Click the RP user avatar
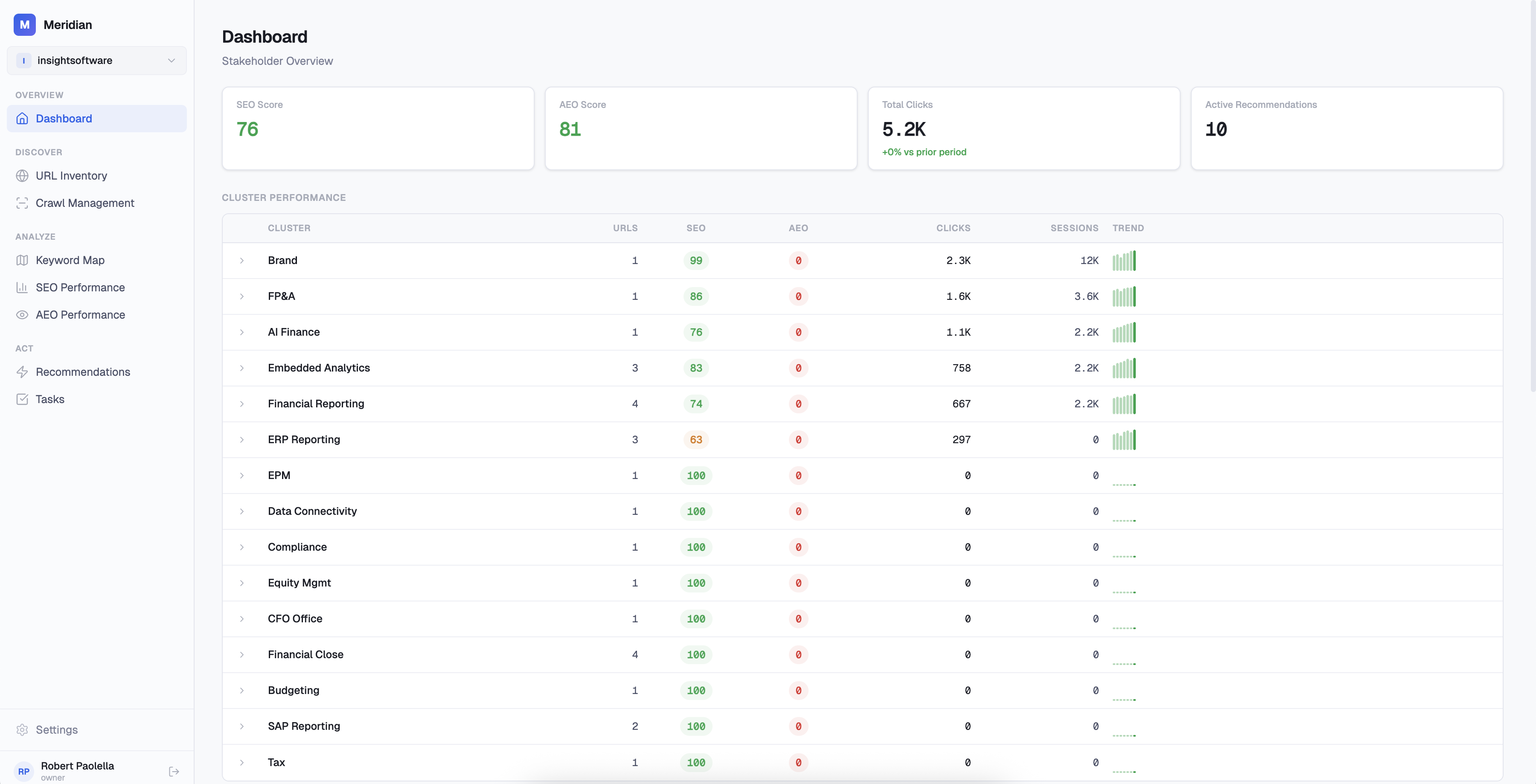The image size is (1536, 784). click(24, 771)
